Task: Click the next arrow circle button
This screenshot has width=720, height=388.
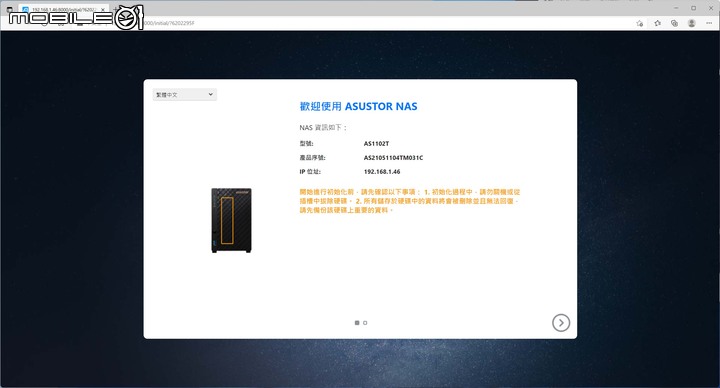Action: (561, 323)
